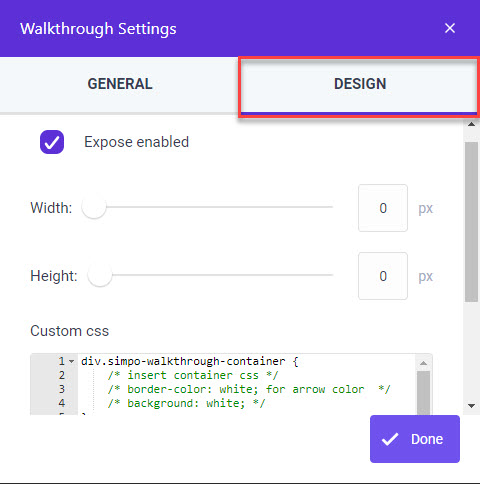This screenshot has width=480, height=484.
Task: Switch to the GENERAL tab
Action: tap(120, 84)
